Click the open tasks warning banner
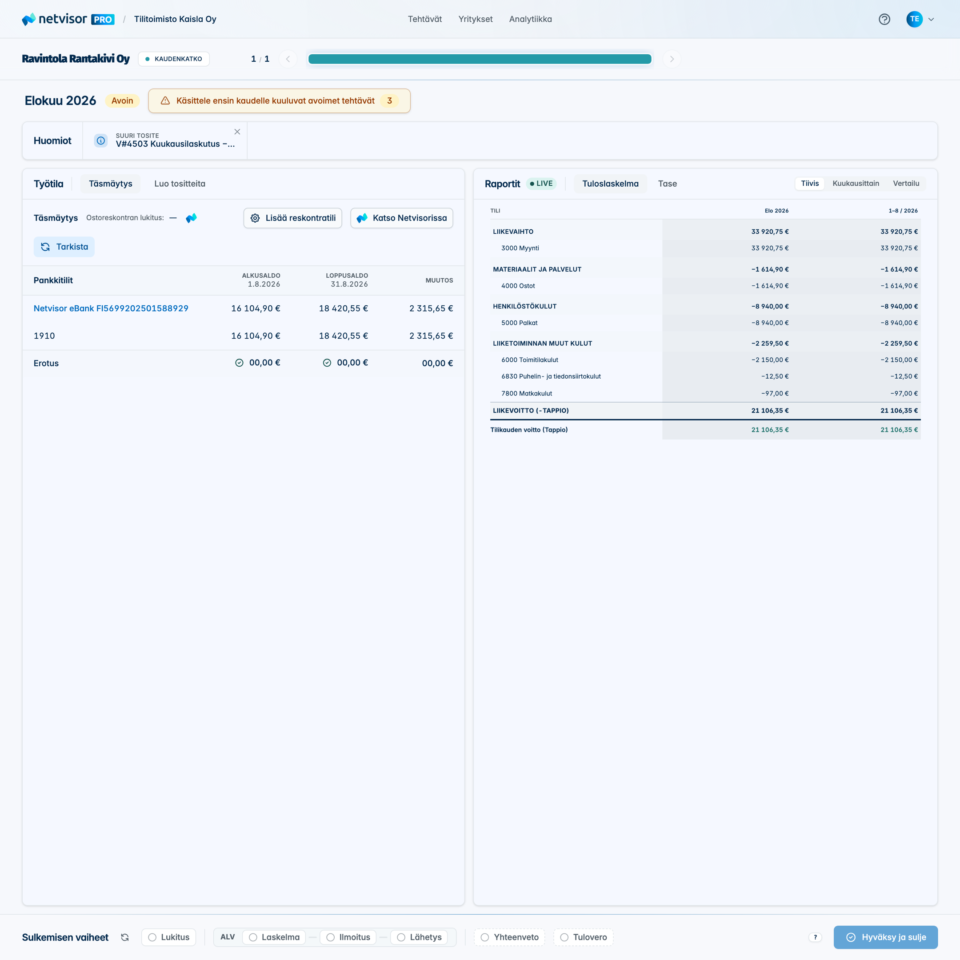The image size is (960, 960). [x=279, y=100]
